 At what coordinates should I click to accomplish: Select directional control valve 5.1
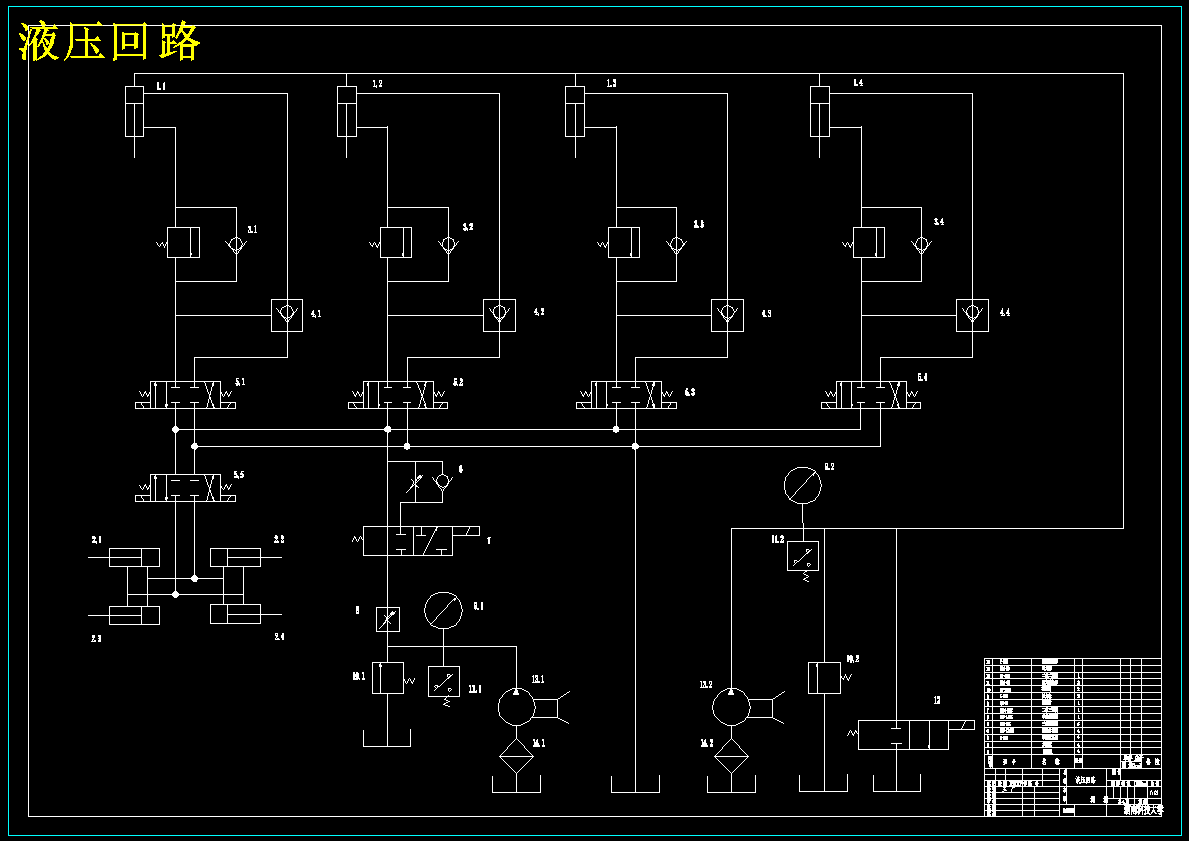(186, 395)
